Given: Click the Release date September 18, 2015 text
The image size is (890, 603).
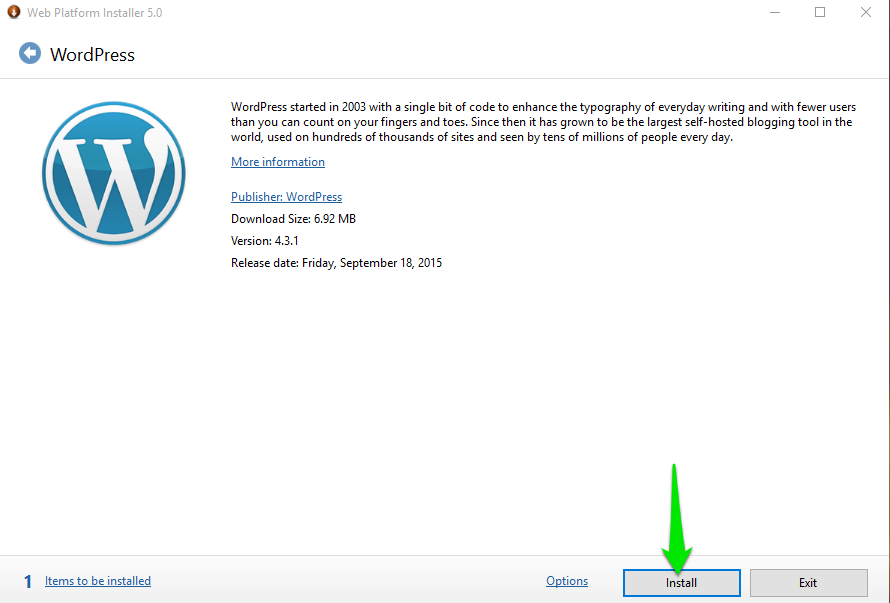Looking at the screenshot, I should pos(337,263).
